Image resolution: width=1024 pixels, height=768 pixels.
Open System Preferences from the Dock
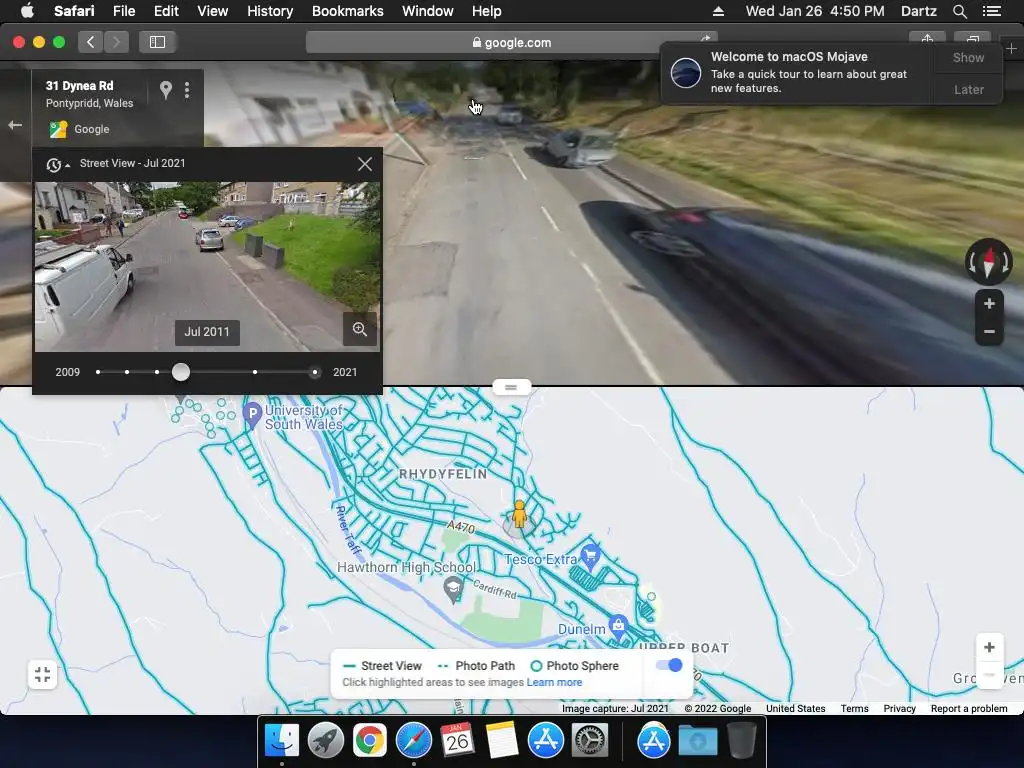[x=590, y=741]
